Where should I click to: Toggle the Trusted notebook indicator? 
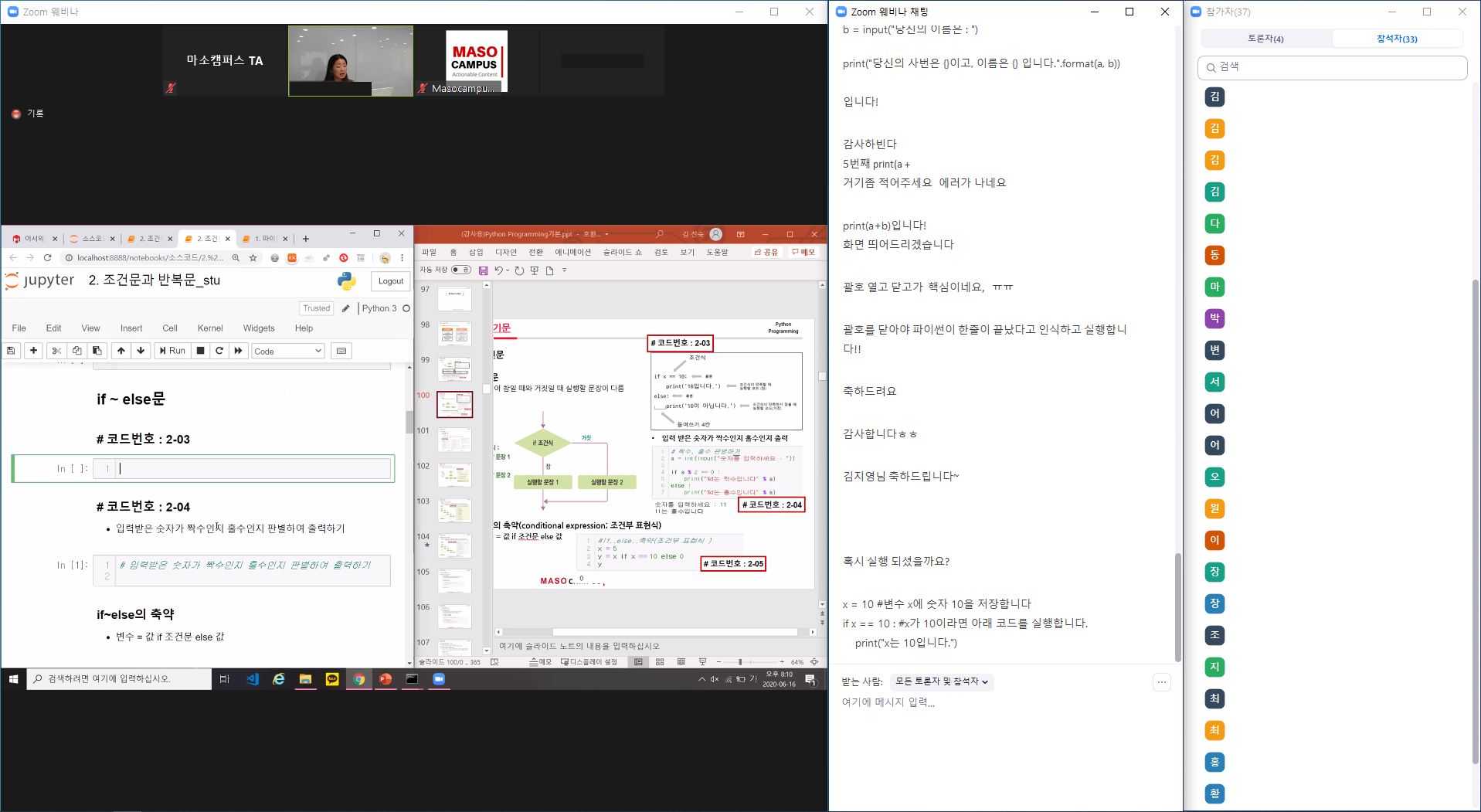(316, 308)
